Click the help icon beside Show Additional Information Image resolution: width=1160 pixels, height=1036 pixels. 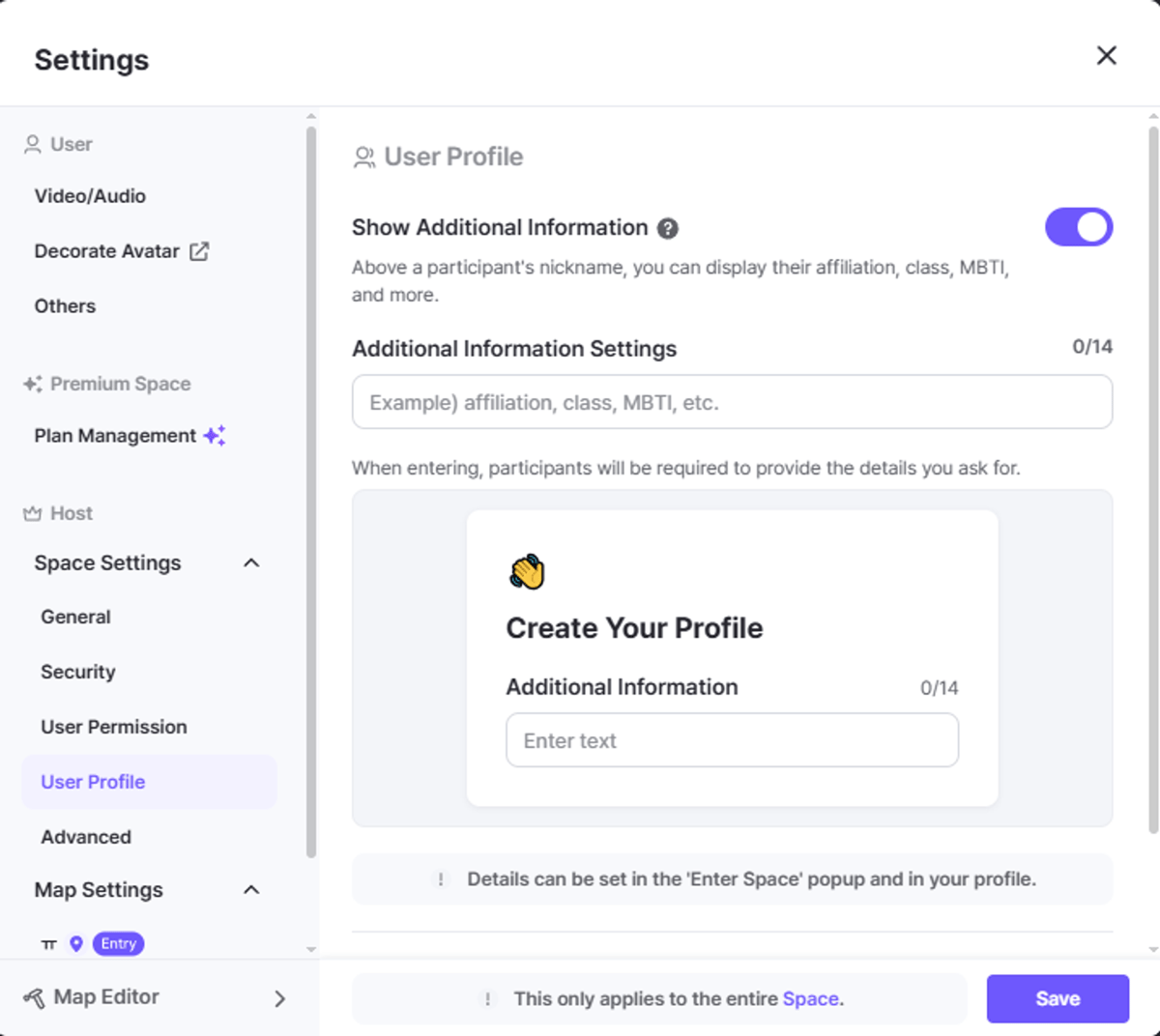coord(667,228)
